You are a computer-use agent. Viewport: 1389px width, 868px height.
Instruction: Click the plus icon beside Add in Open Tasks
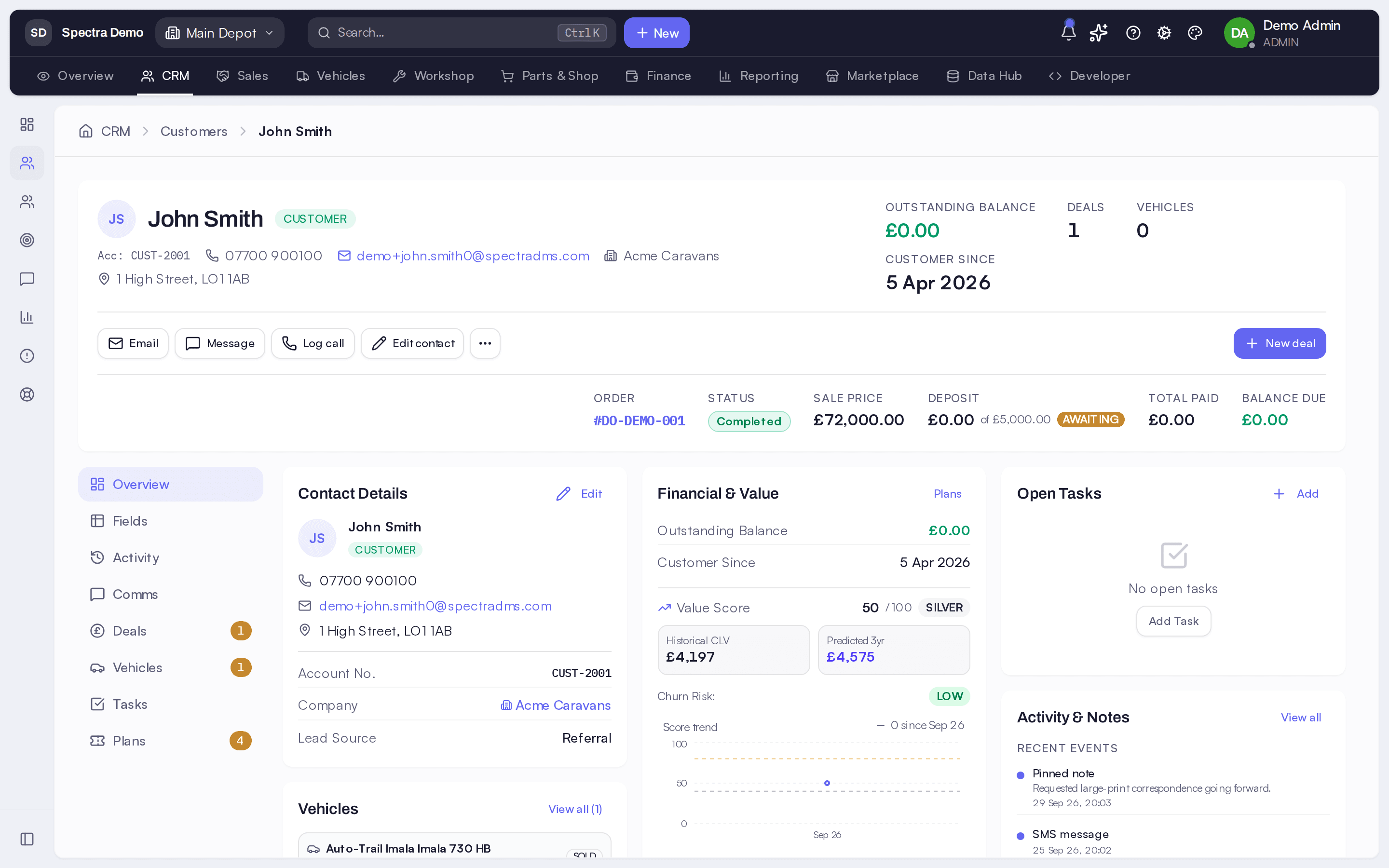[1279, 494]
